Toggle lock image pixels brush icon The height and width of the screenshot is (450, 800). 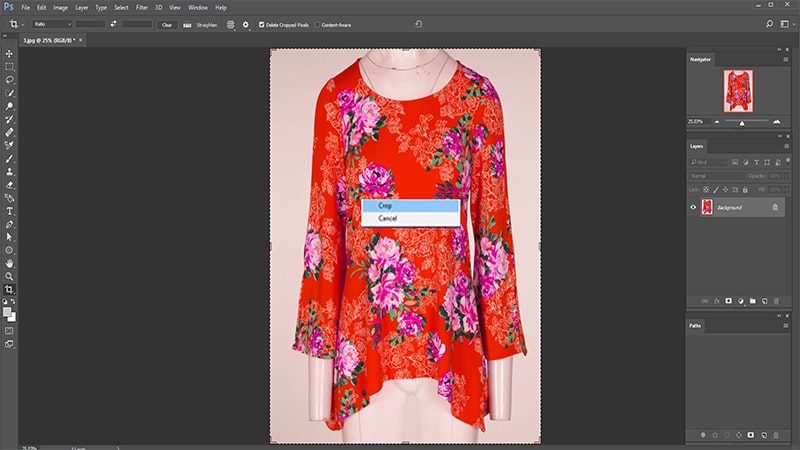tap(716, 190)
